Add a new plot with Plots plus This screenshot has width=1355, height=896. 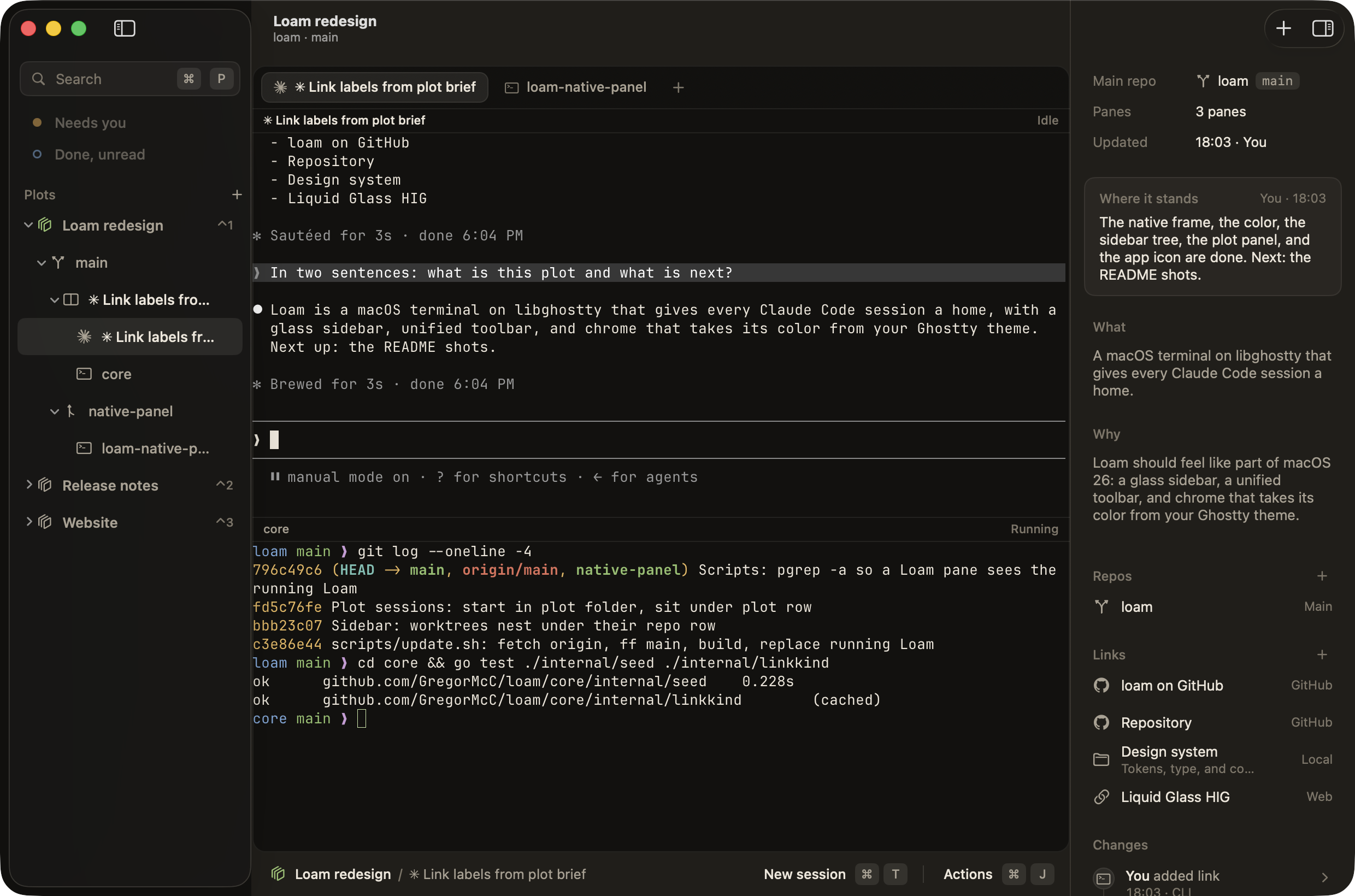point(237,195)
